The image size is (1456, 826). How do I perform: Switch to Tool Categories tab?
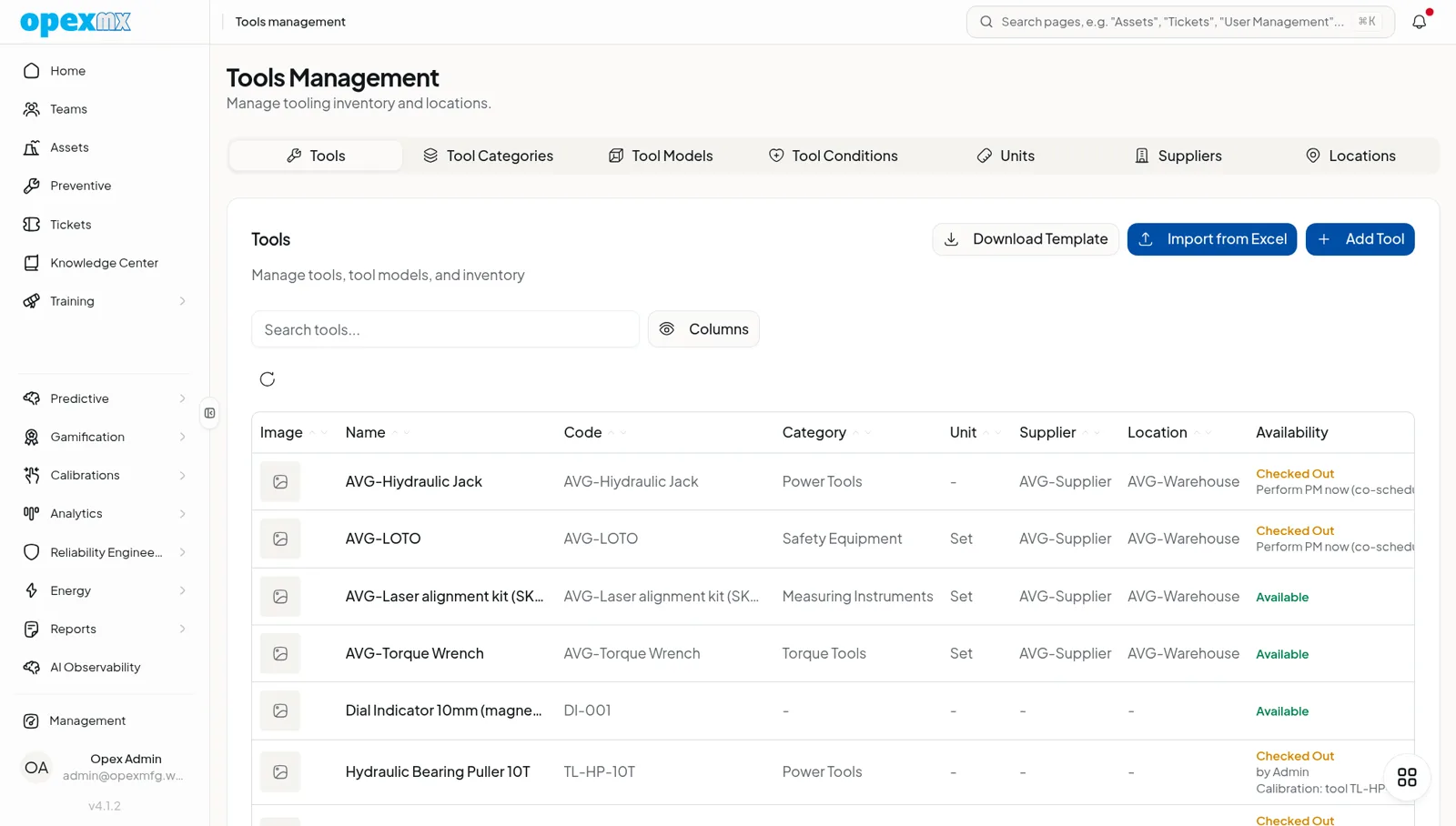tap(488, 156)
